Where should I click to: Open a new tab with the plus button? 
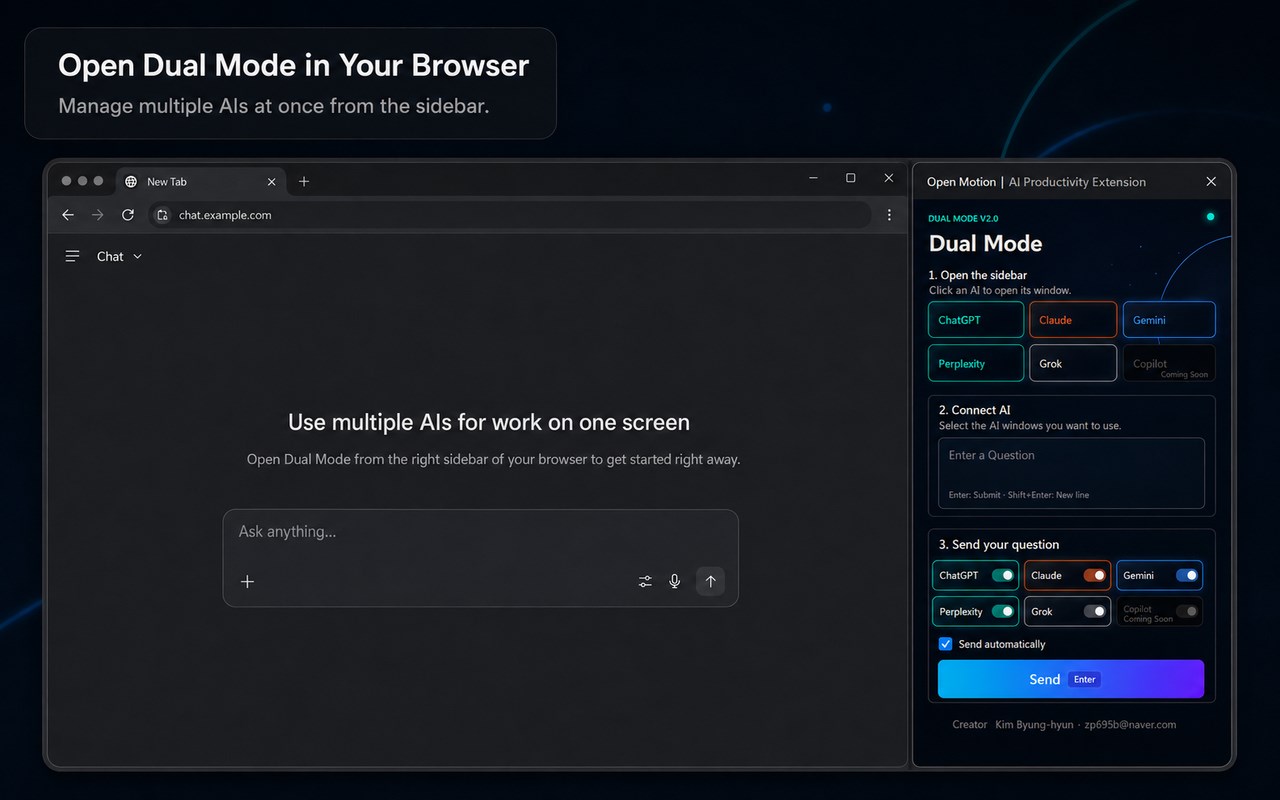click(x=304, y=182)
